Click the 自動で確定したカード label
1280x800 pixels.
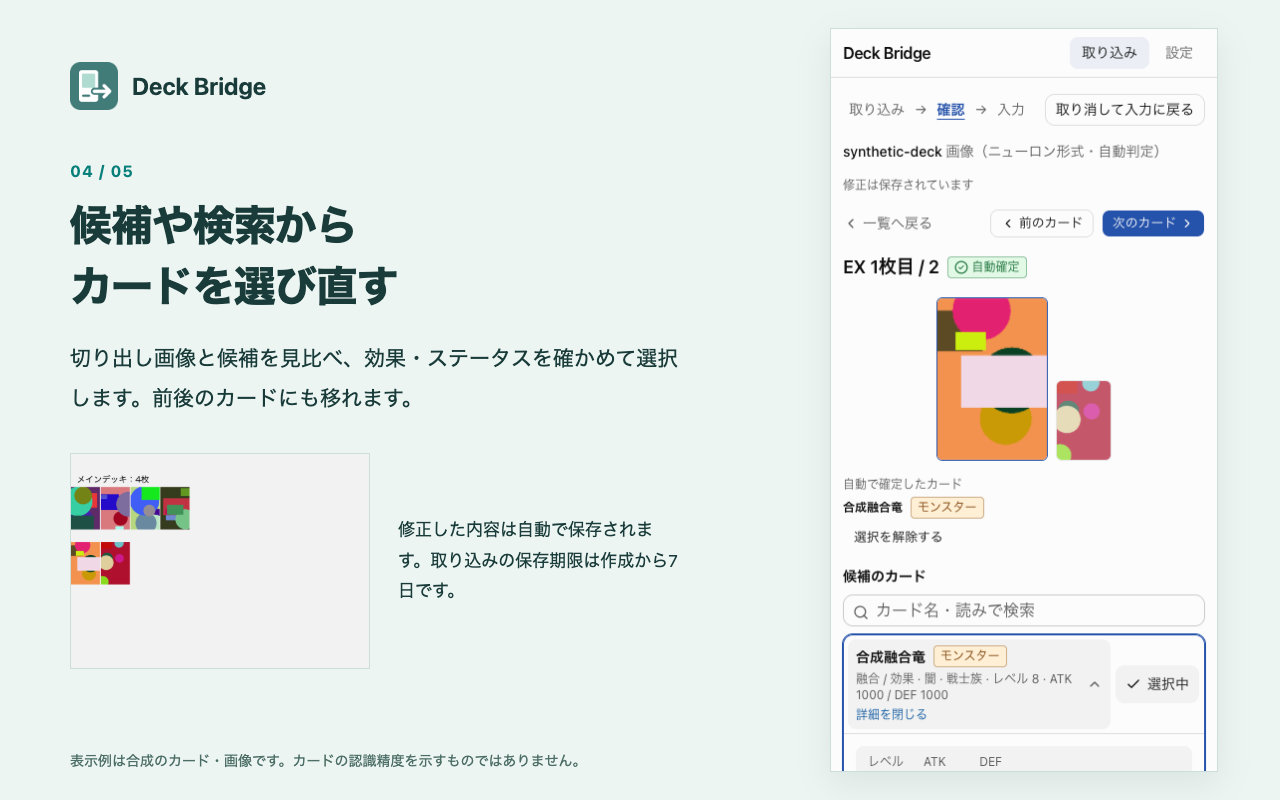pyautogui.click(x=902, y=484)
